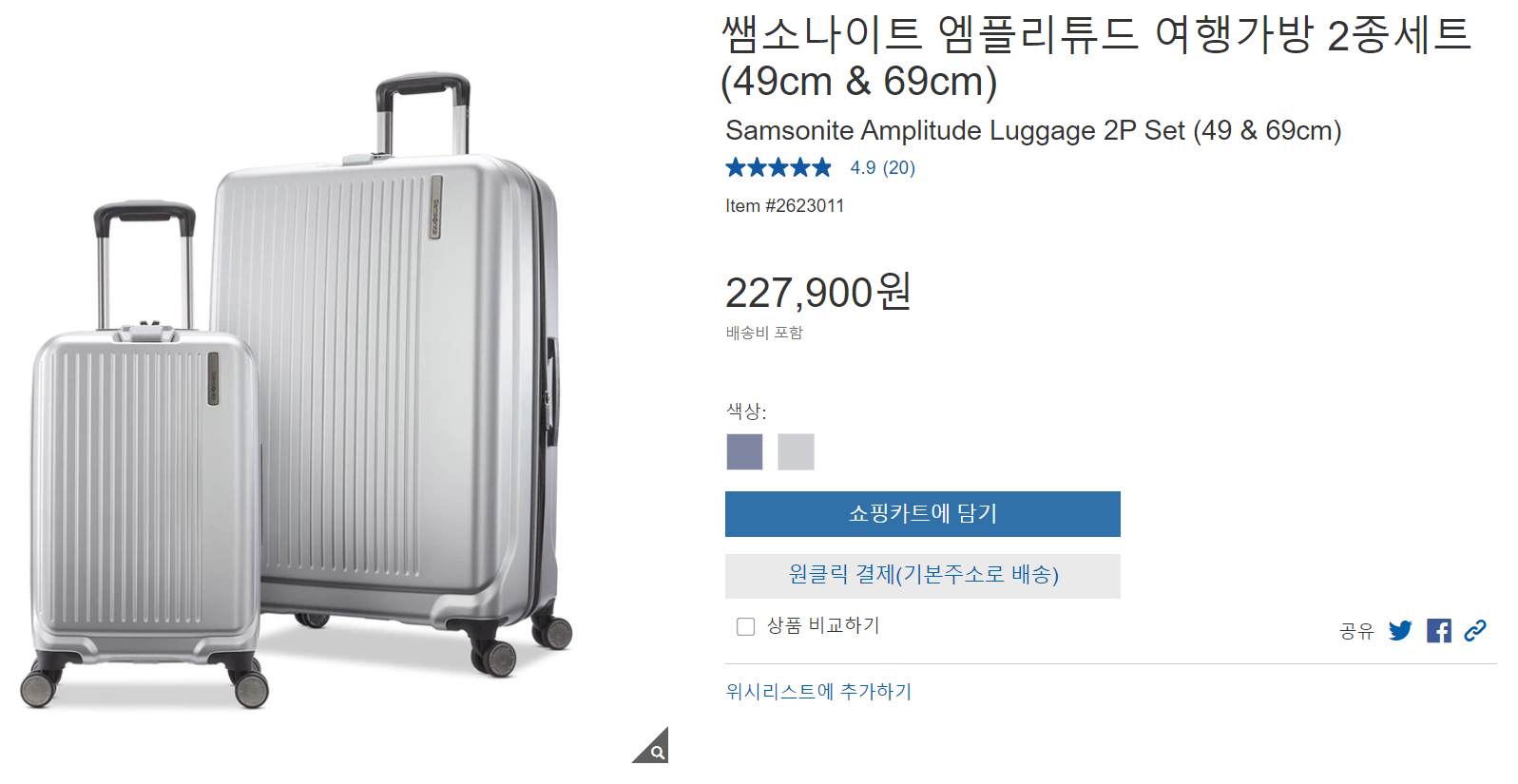
Task: Share this product on Twitter
Action: [x=1400, y=631]
